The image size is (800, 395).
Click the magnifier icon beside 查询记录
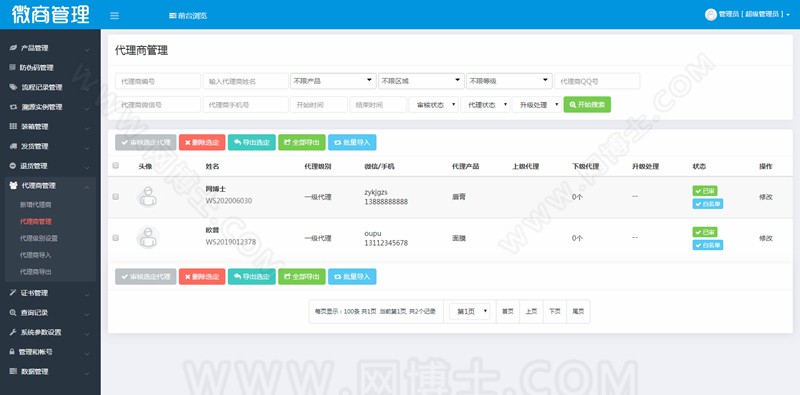tap(13, 312)
